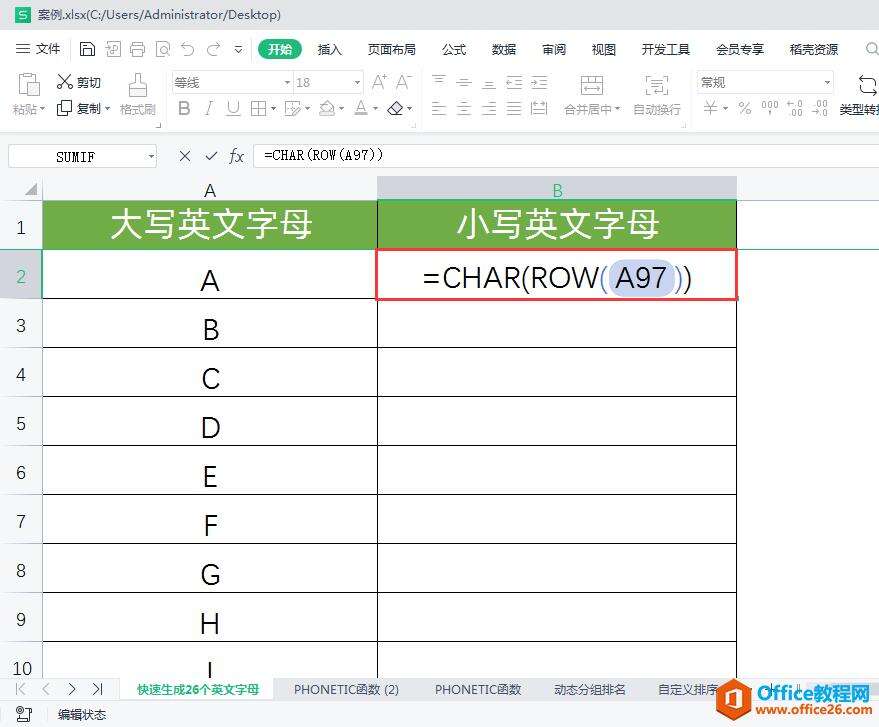Expand the Paste (粘贴) options arrow
This screenshot has width=879, height=727.
[43, 108]
